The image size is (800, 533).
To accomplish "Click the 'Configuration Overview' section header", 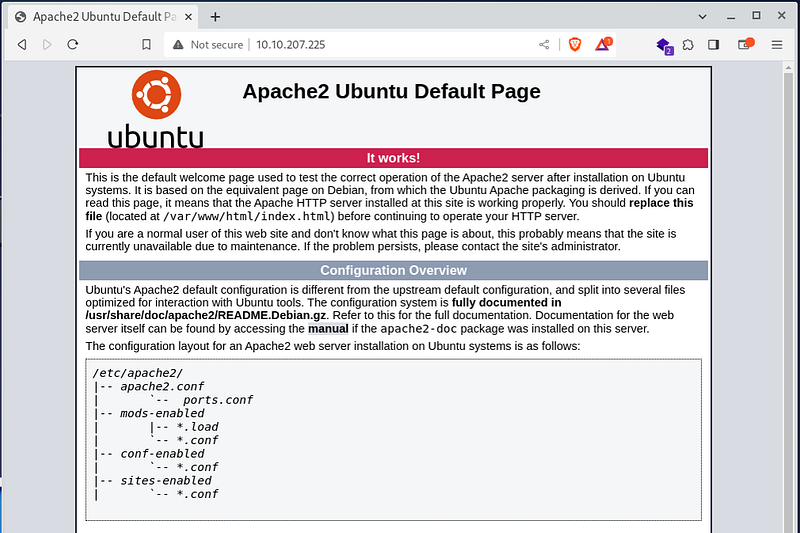I will click(x=393, y=270).
